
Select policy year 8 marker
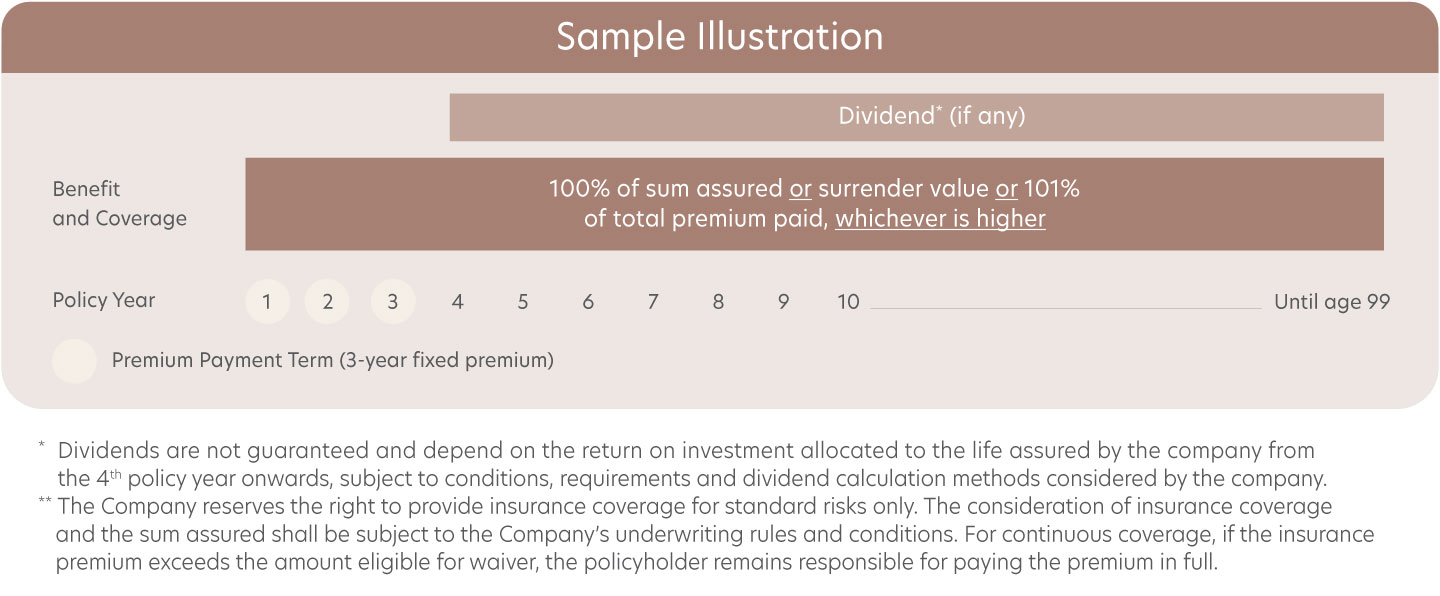point(718,302)
